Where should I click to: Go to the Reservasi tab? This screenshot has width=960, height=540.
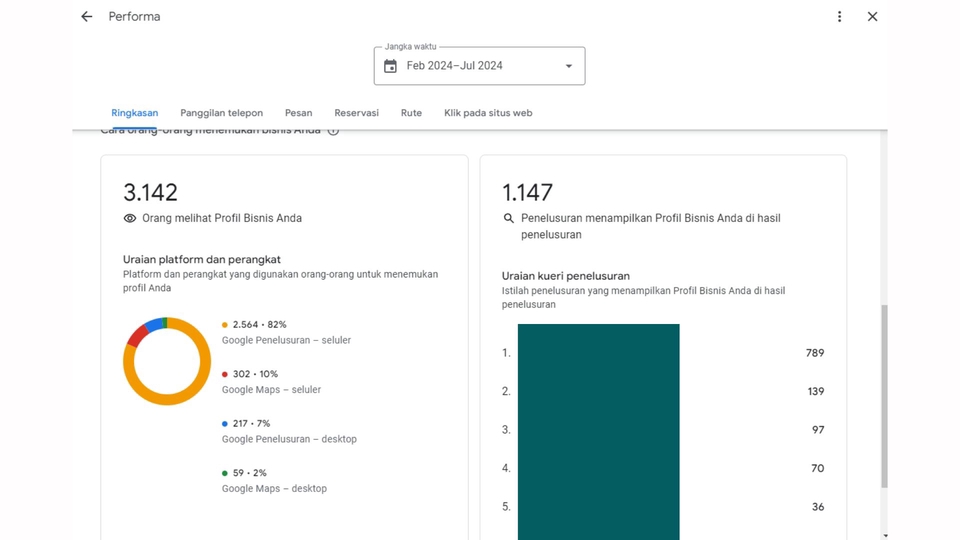tap(356, 113)
